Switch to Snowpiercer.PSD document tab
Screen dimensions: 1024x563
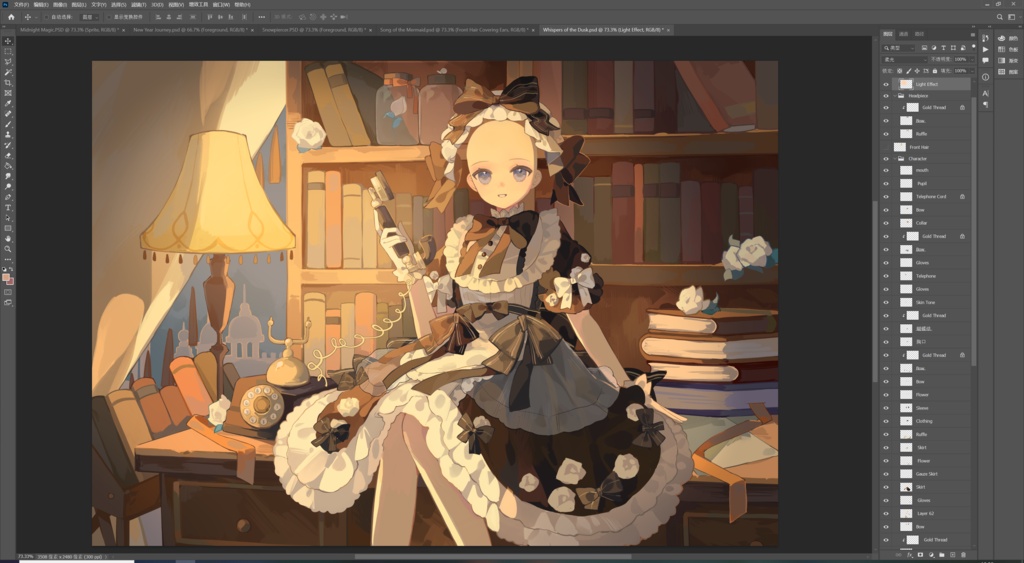tap(313, 30)
